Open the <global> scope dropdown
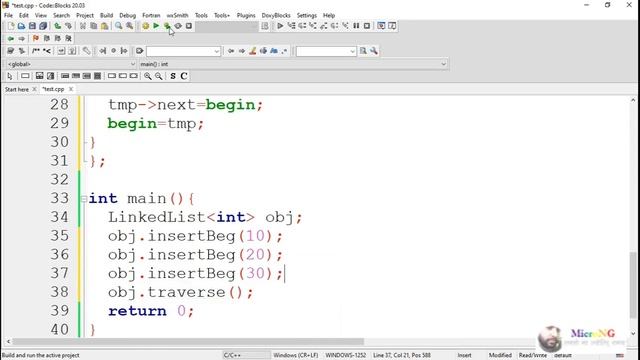Screen dimensions: 640x360 coord(71,64)
